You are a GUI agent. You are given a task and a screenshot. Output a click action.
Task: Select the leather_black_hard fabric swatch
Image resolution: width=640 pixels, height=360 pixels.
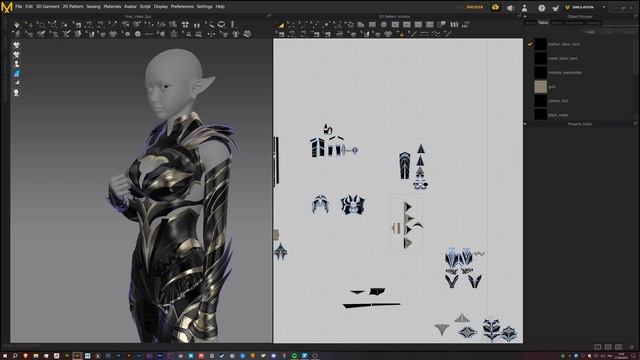coord(540,44)
